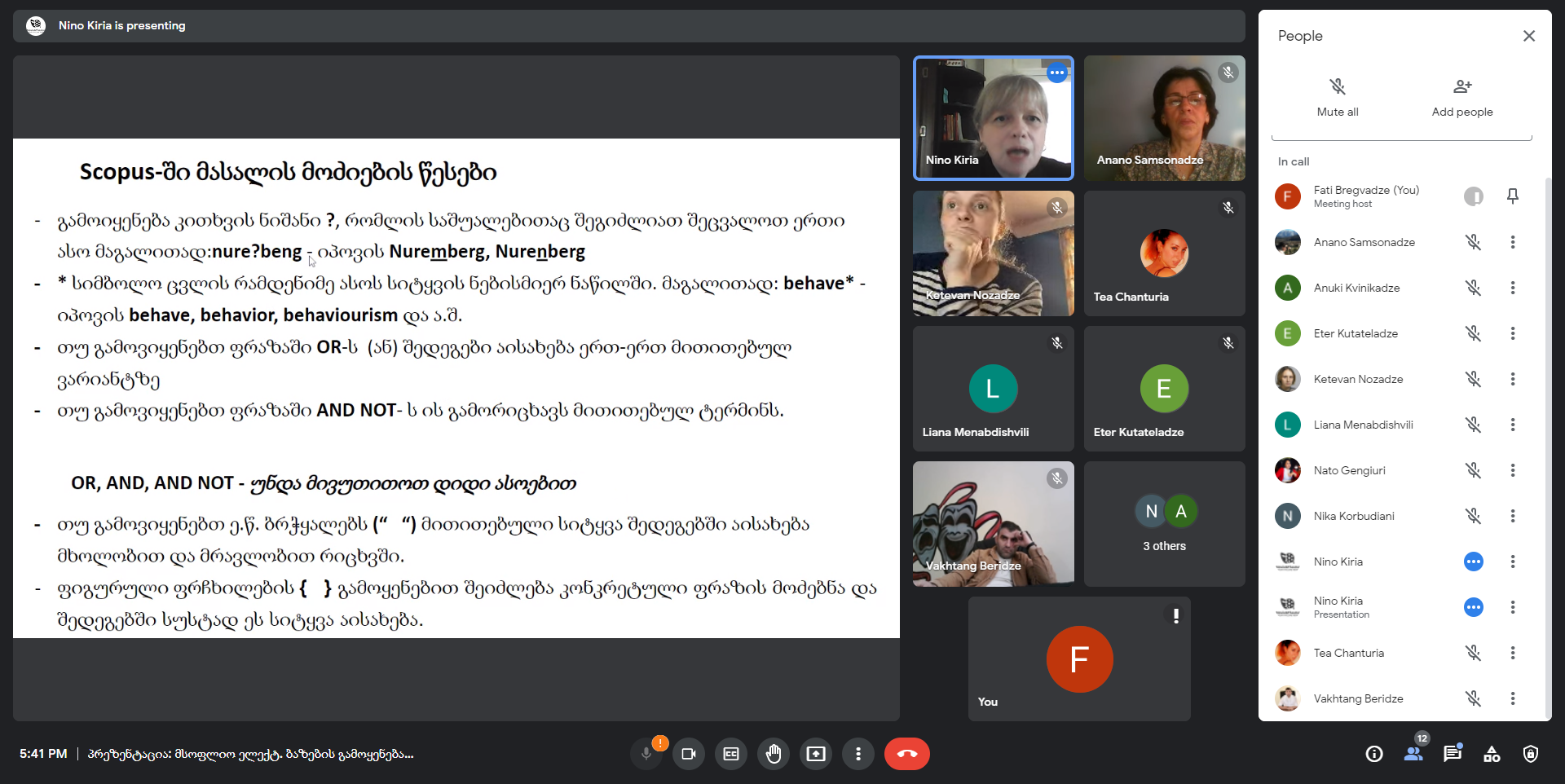
Task: Leave the call with red hang-up button
Action: (x=906, y=754)
